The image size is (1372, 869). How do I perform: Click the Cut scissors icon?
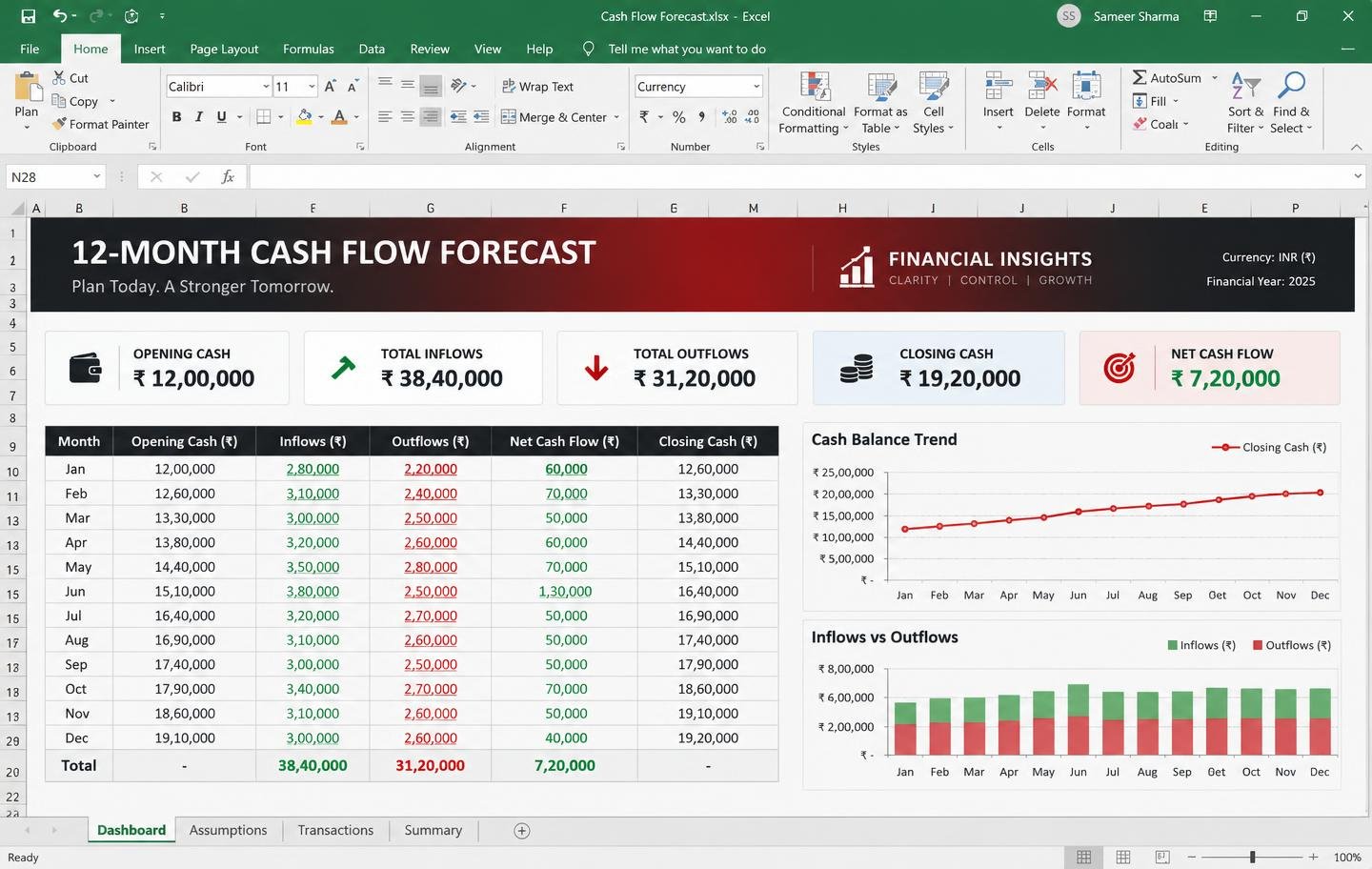58,78
